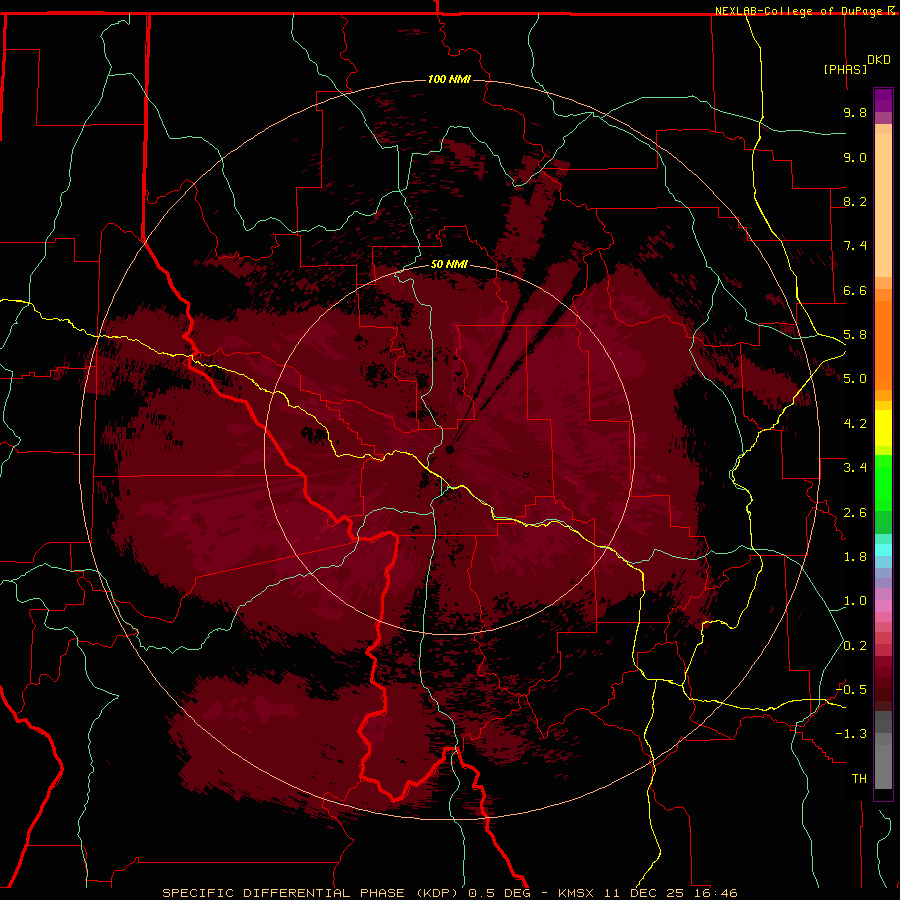Click the bright green segment of color bar
This screenshot has height=900, width=900.
(x=883, y=482)
